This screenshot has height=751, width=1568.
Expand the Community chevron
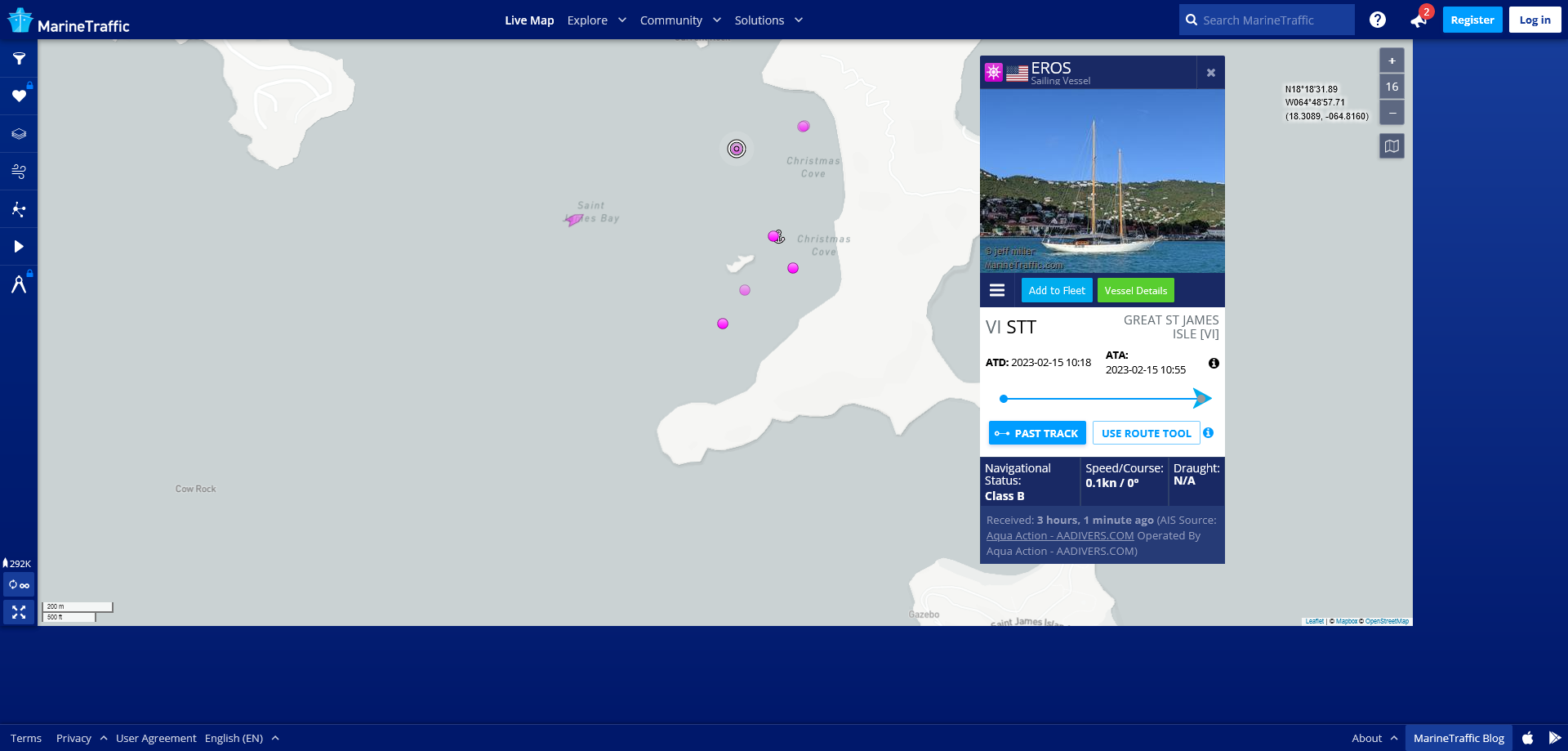(x=717, y=20)
